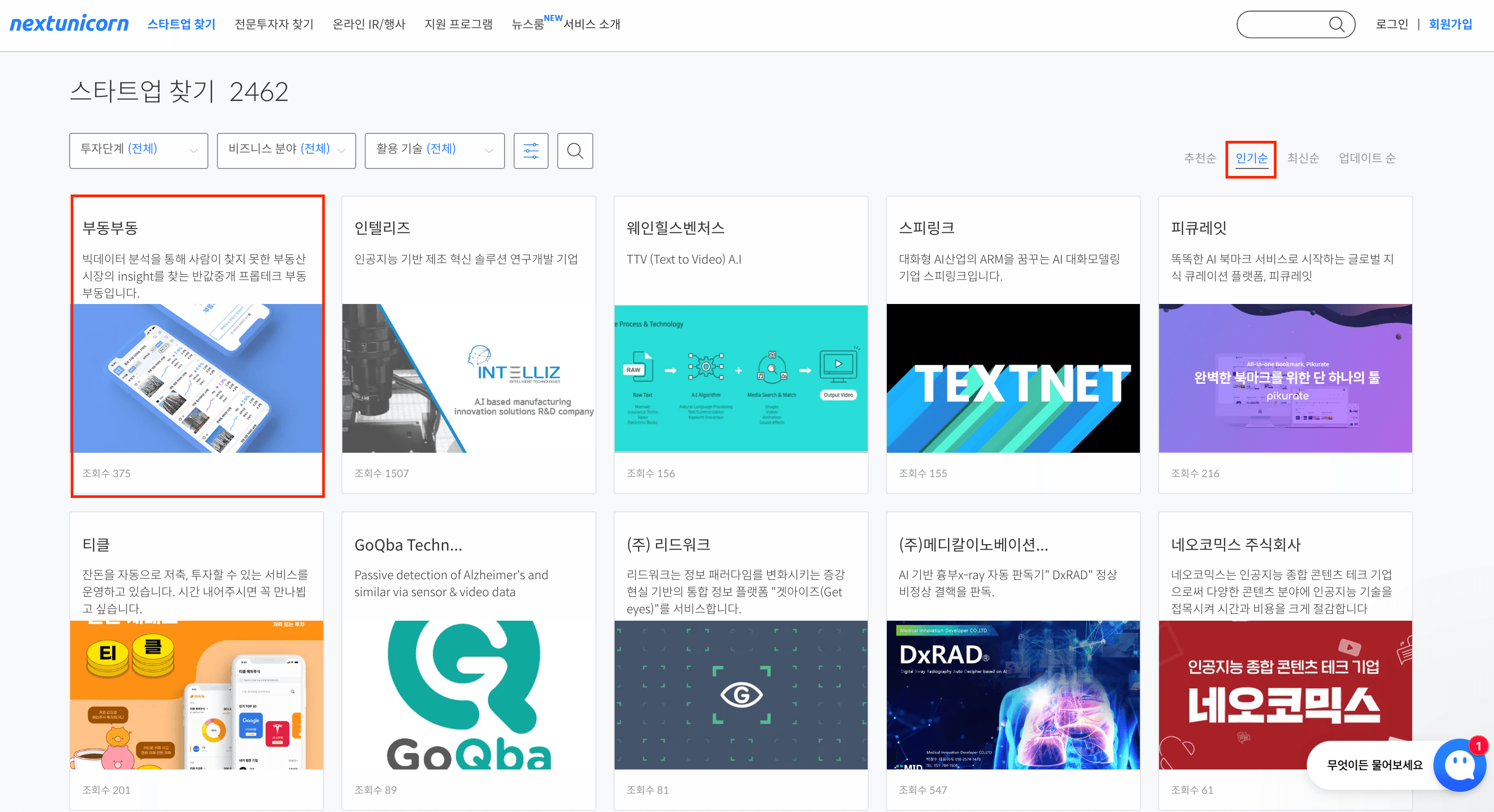Click 티클 orange coins thumbnail
Viewport: 1494px width, 812px height.
(x=197, y=695)
